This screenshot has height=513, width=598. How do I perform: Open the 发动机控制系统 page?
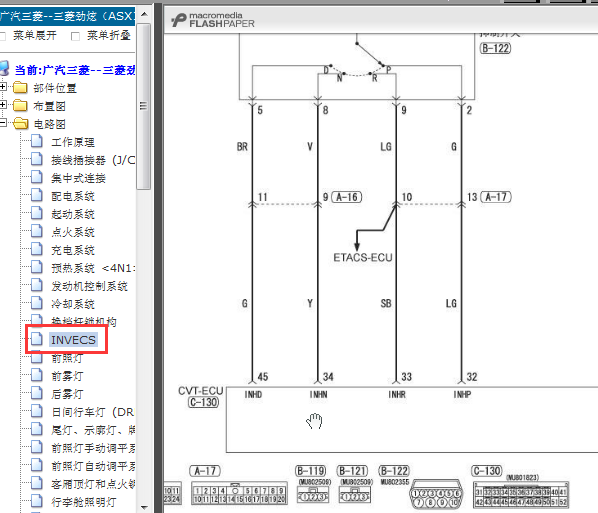point(89,286)
